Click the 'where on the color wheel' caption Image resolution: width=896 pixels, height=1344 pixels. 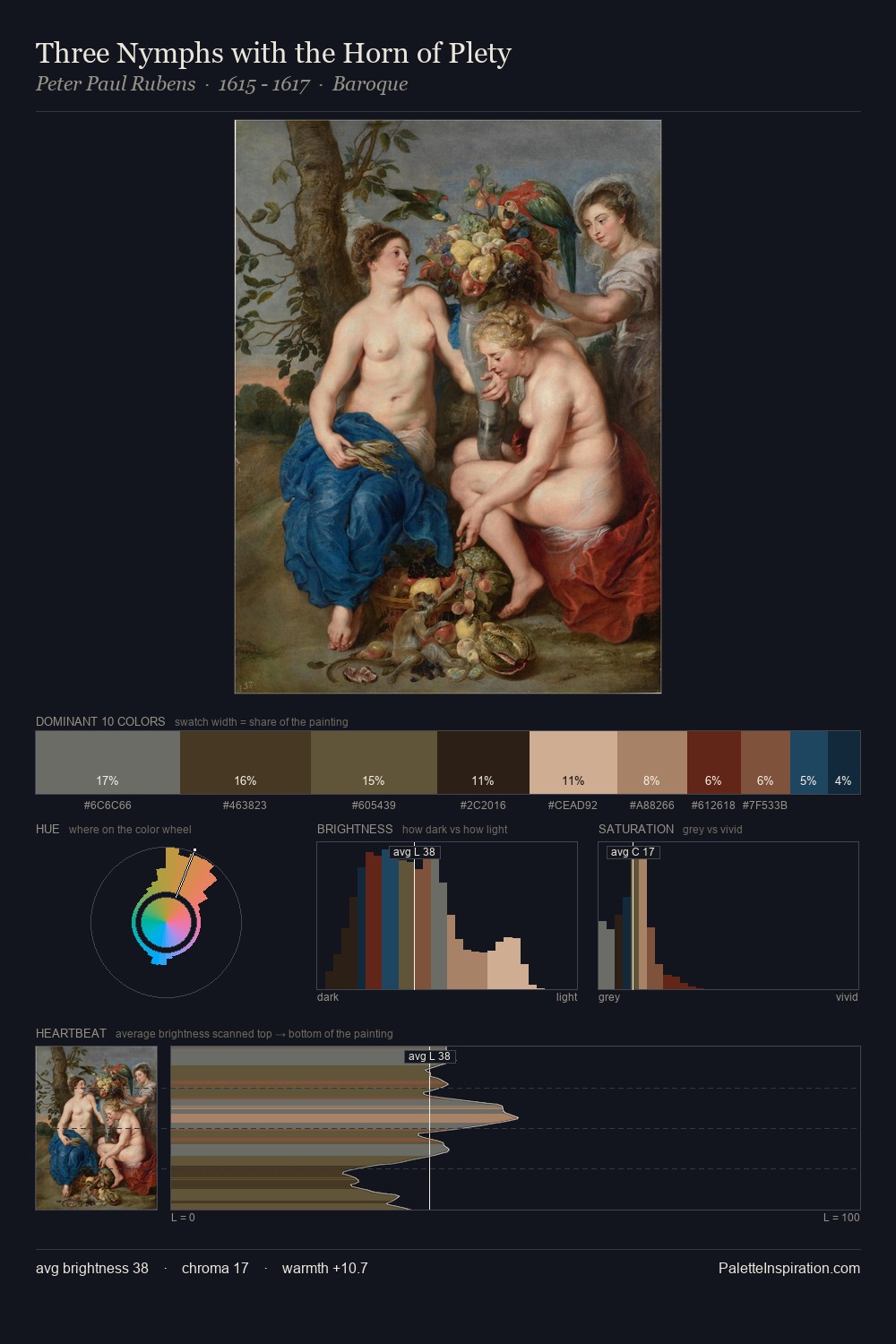pyautogui.click(x=130, y=830)
